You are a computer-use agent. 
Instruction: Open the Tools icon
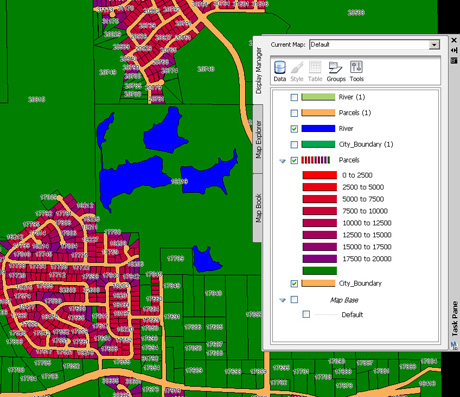pyautogui.click(x=356, y=71)
